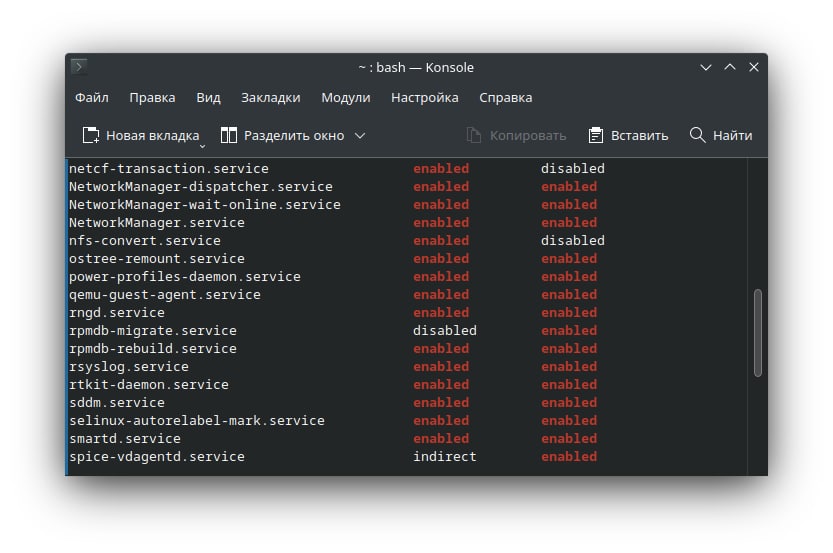Maximize the Konsole window
Image resolution: width=833 pixels, height=553 pixels.
[729, 67]
